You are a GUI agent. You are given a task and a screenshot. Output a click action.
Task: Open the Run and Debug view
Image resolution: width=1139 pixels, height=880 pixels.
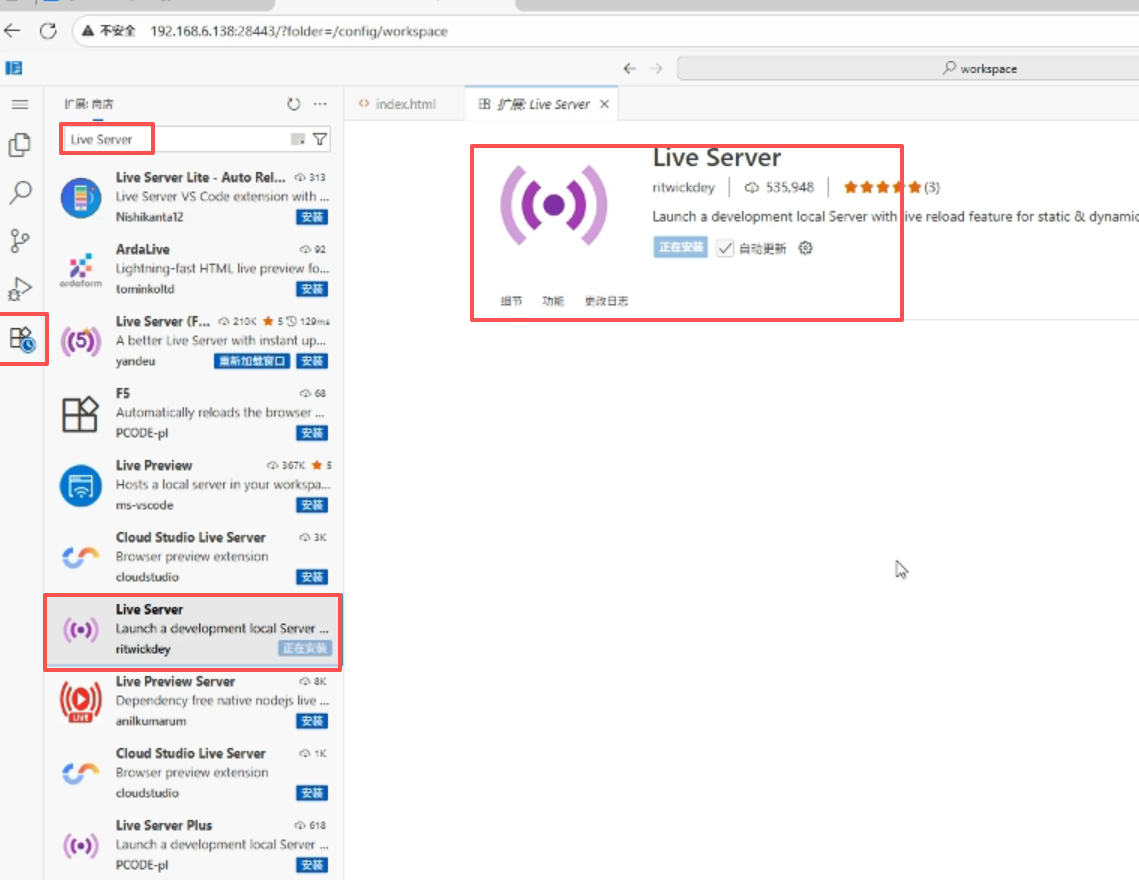pyautogui.click(x=19, y=289)
